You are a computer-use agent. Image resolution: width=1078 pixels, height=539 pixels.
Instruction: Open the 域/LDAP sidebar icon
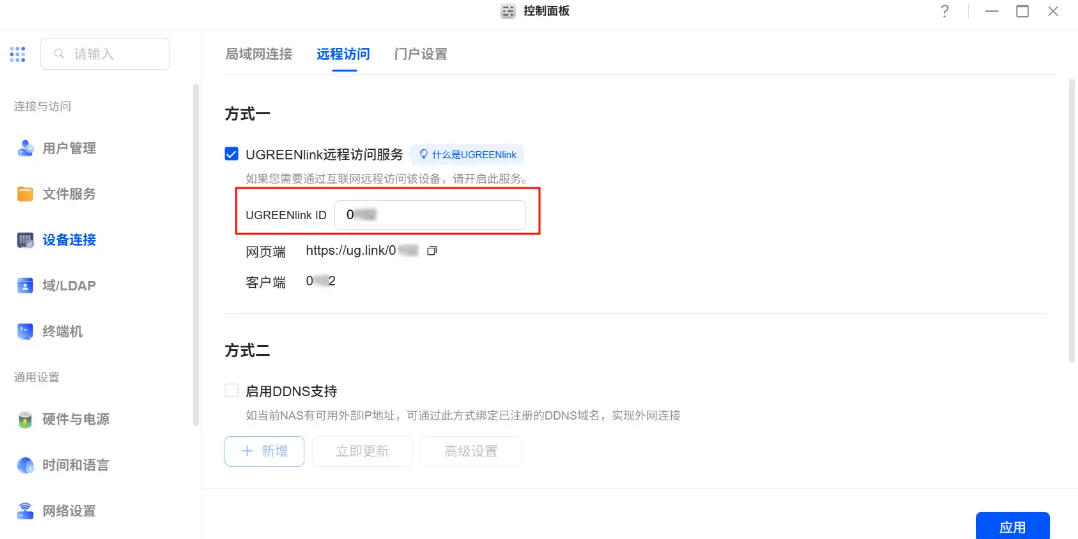26,286
